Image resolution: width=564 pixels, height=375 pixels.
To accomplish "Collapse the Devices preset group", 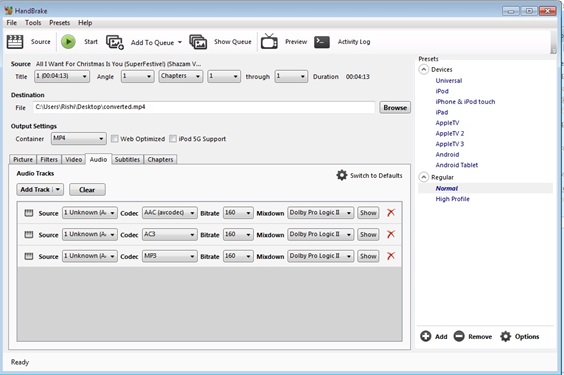I will click(x=424, y=69).
